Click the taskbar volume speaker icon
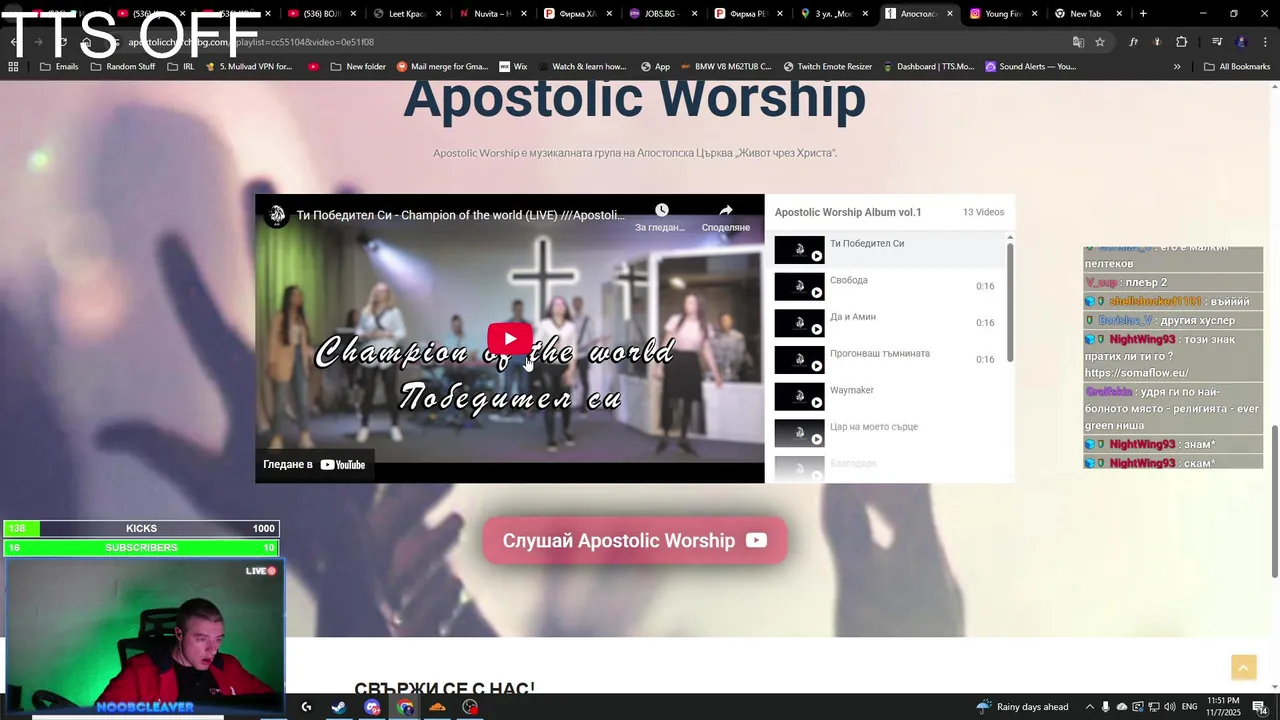 1168,707
